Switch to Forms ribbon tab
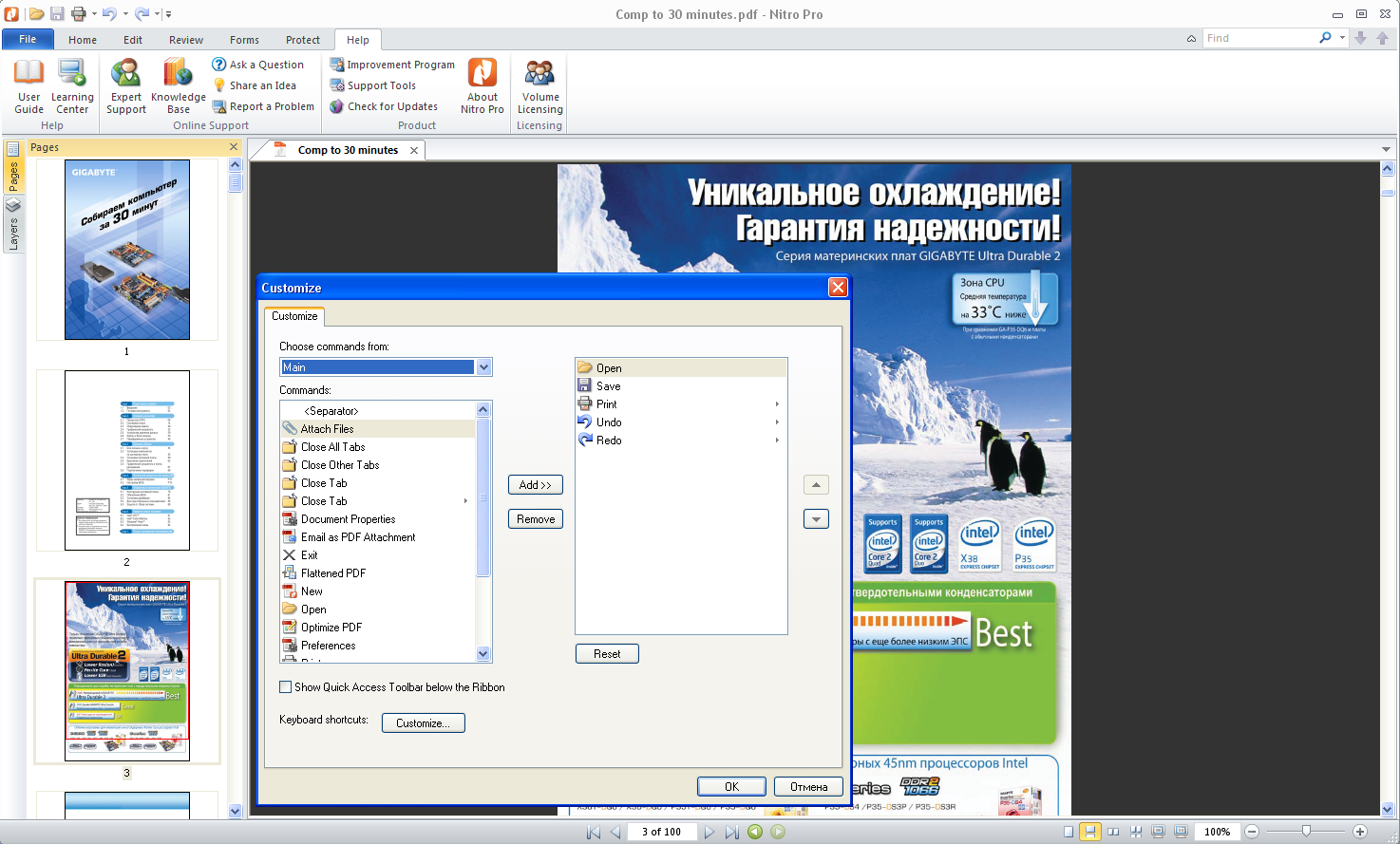 click(244, 40)
